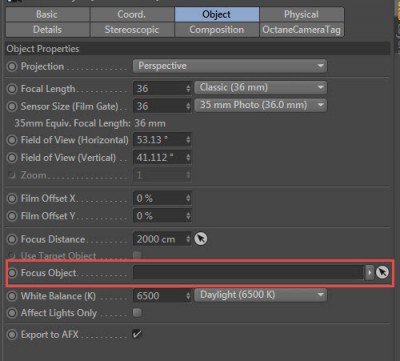
Task: Enable the Affect Lights Only checkbox
Action: 137,313
